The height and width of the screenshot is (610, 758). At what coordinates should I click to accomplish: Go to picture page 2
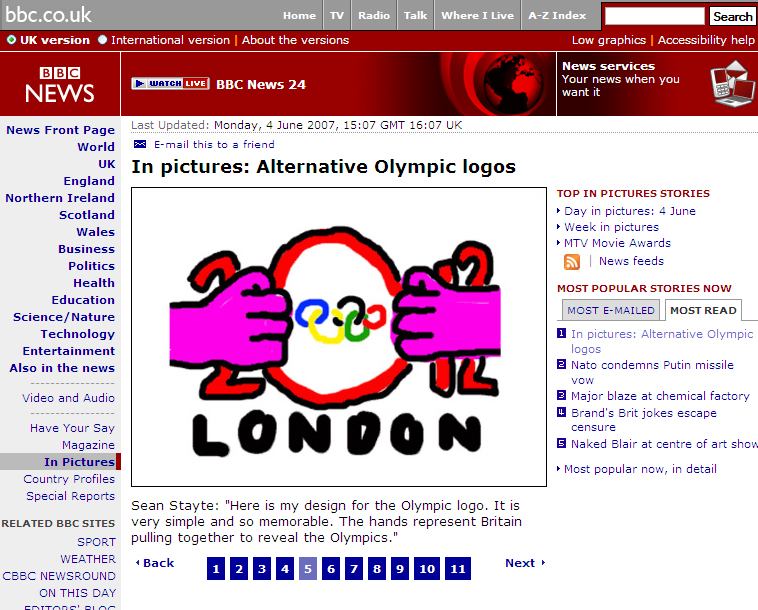click(239, 568)
